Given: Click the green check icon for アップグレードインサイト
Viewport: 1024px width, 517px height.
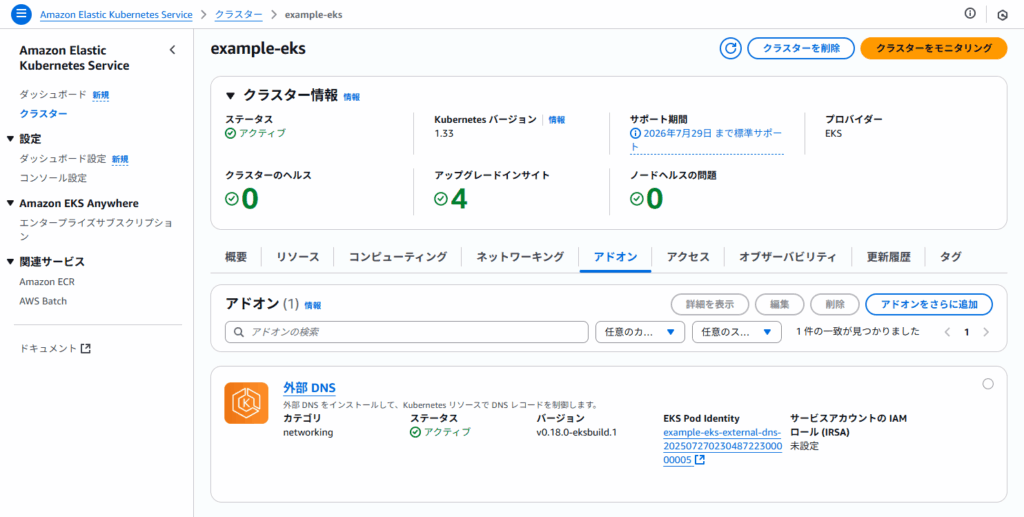Looking at the screenshot, I should [441, 199].
